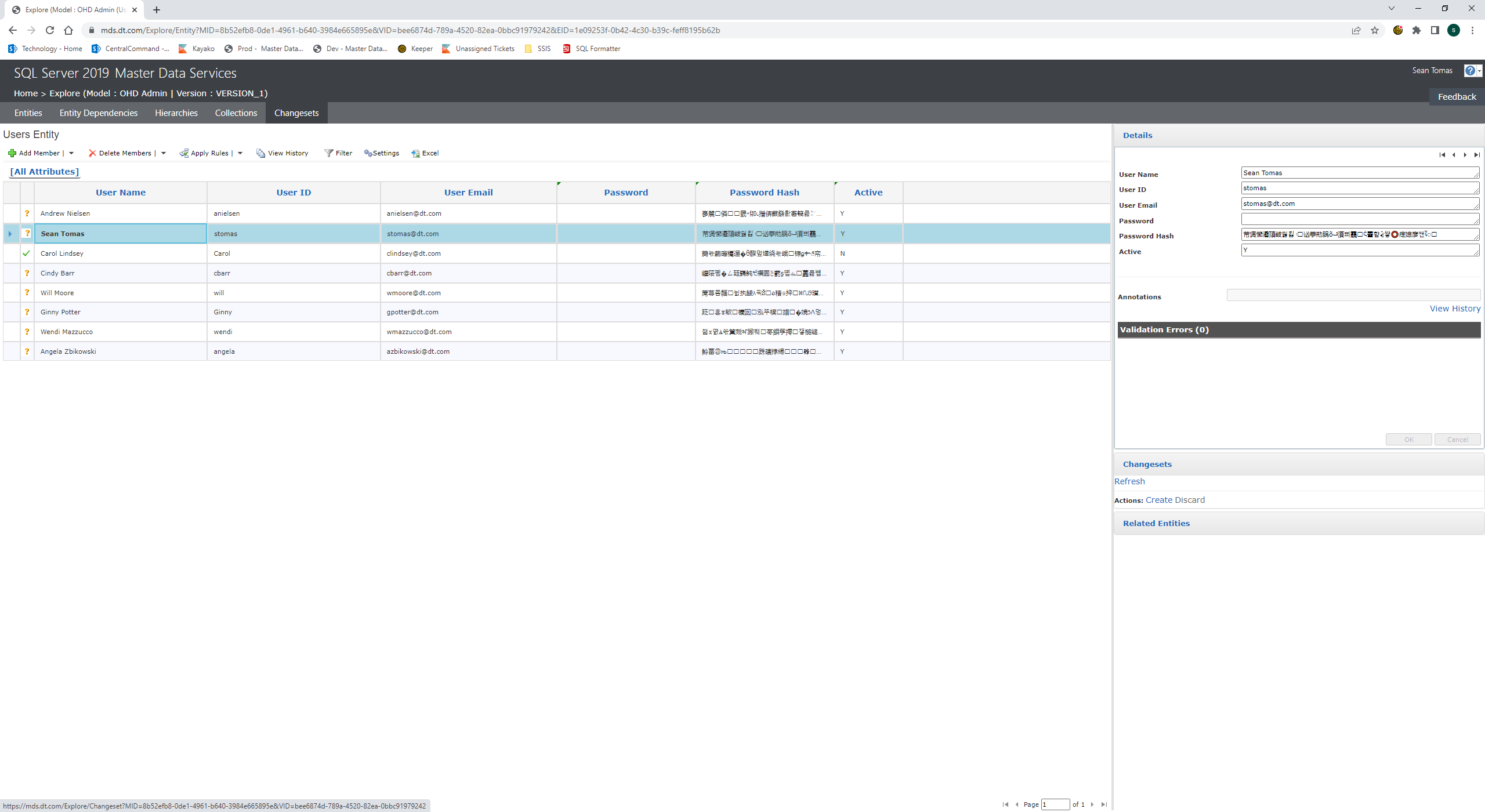
Task: Click the User Email field in the Details panel
Action: tap(1359, 204)
